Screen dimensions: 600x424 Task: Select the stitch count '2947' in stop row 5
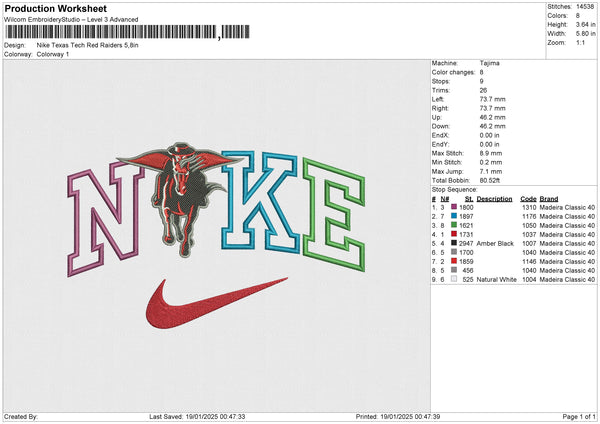point(466,243)
